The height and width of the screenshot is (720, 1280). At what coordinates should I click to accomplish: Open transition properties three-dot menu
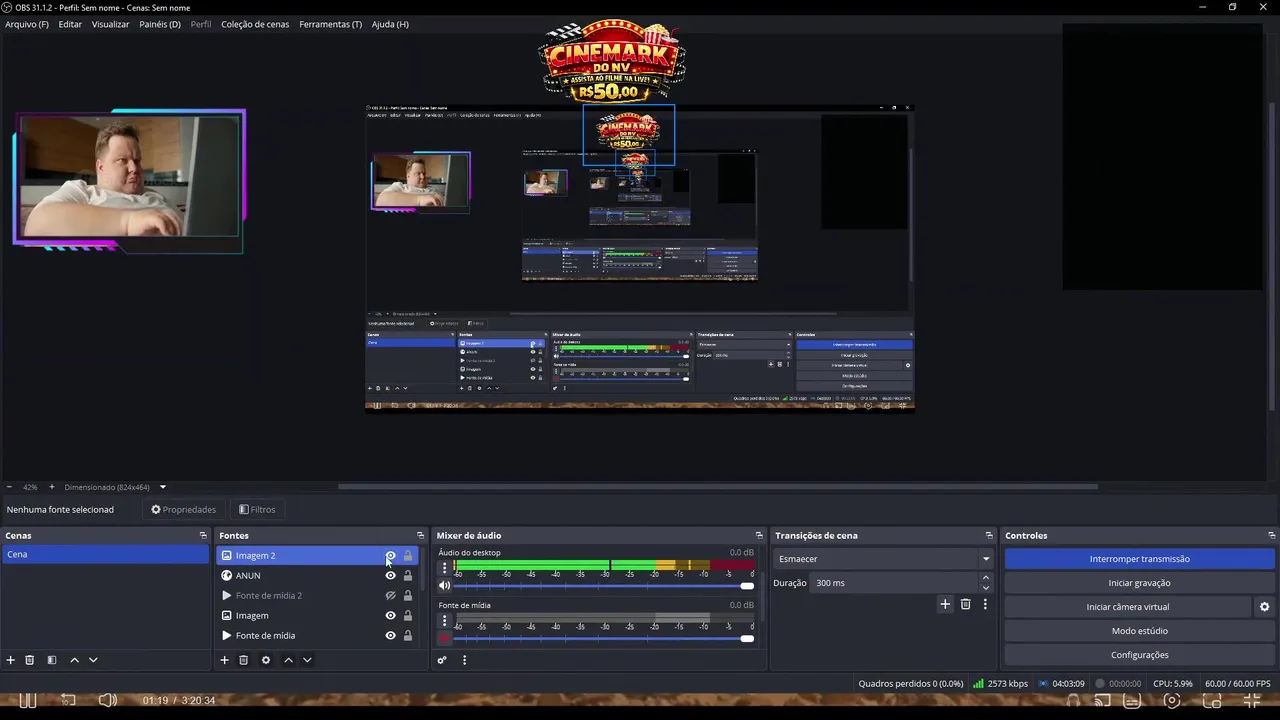(985, 604)
